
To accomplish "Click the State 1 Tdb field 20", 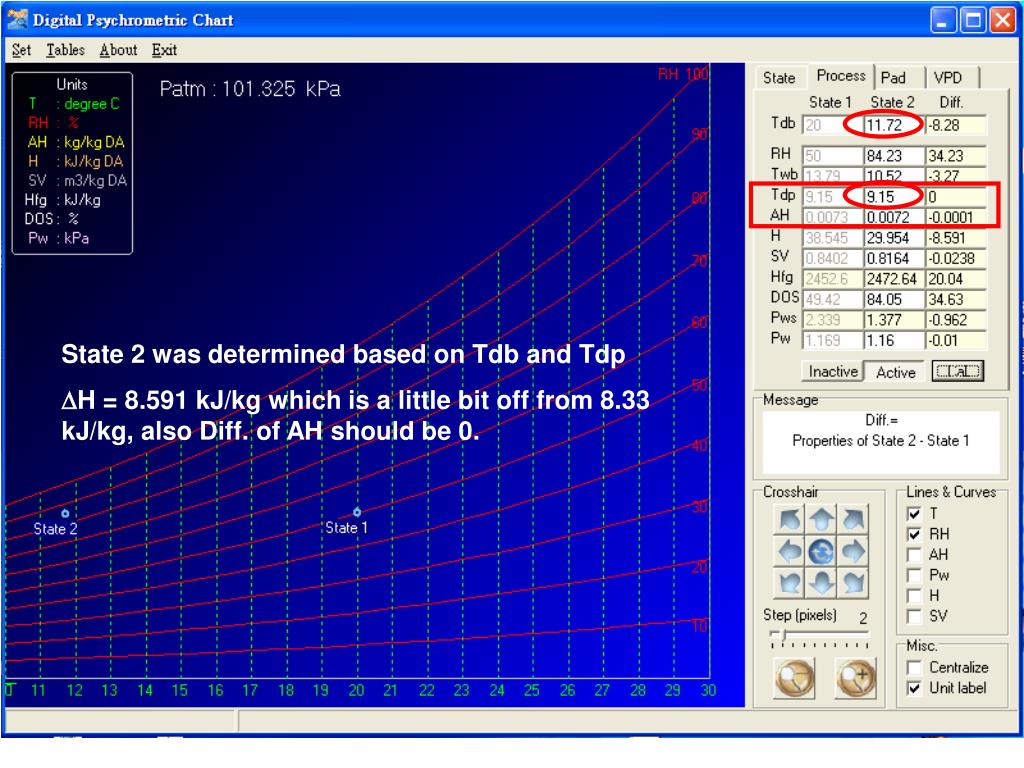I will pos(832,125).
